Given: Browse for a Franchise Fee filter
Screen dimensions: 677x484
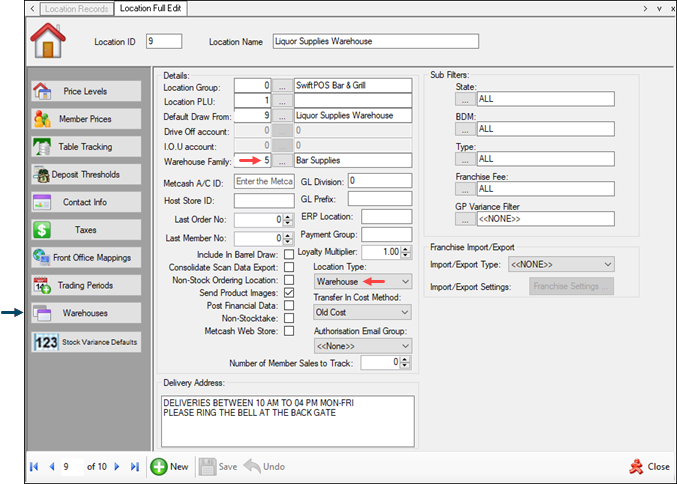Looking at the screenshot, I should [465, 189].
